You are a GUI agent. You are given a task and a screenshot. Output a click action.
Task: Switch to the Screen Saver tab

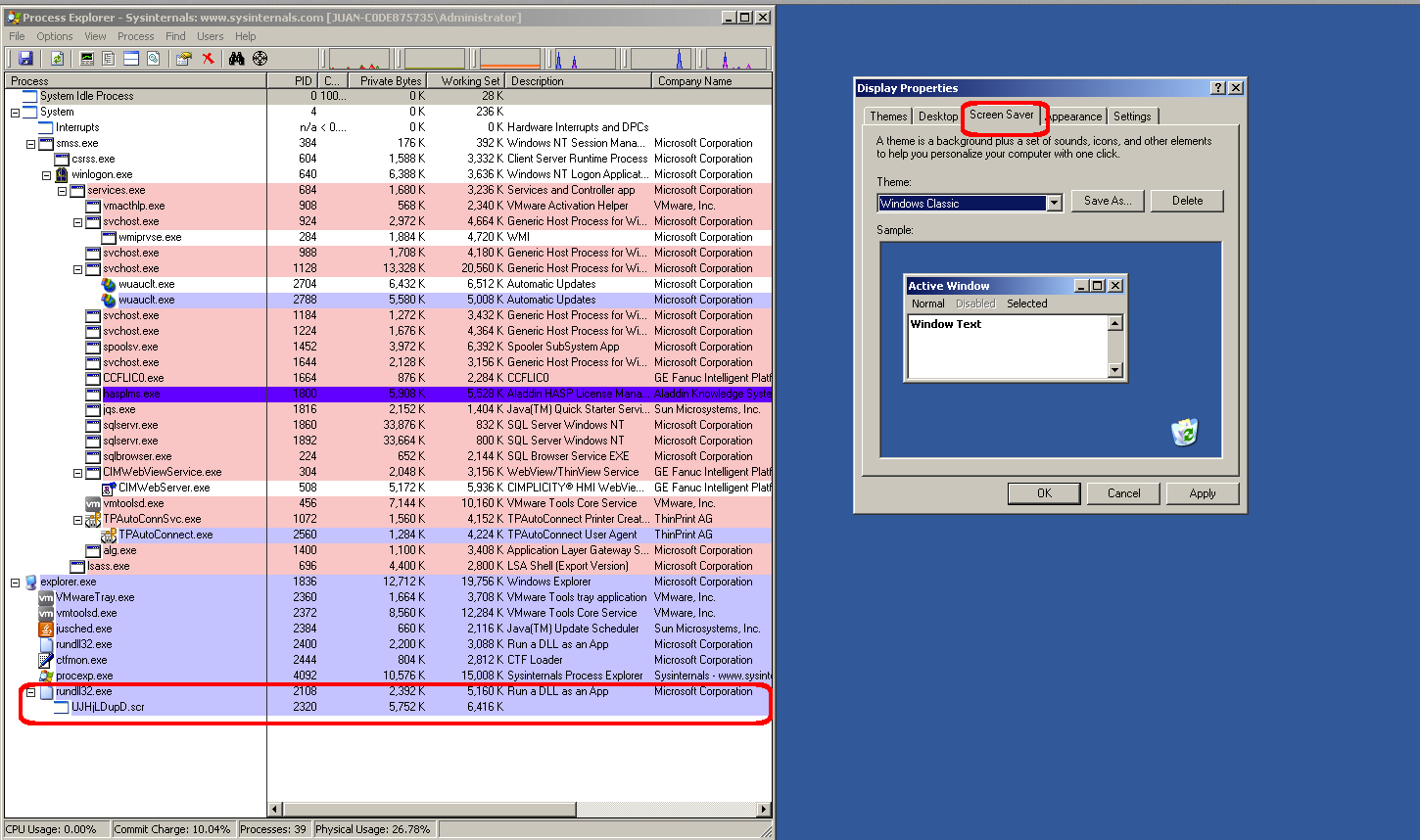tap(1001, 116)
